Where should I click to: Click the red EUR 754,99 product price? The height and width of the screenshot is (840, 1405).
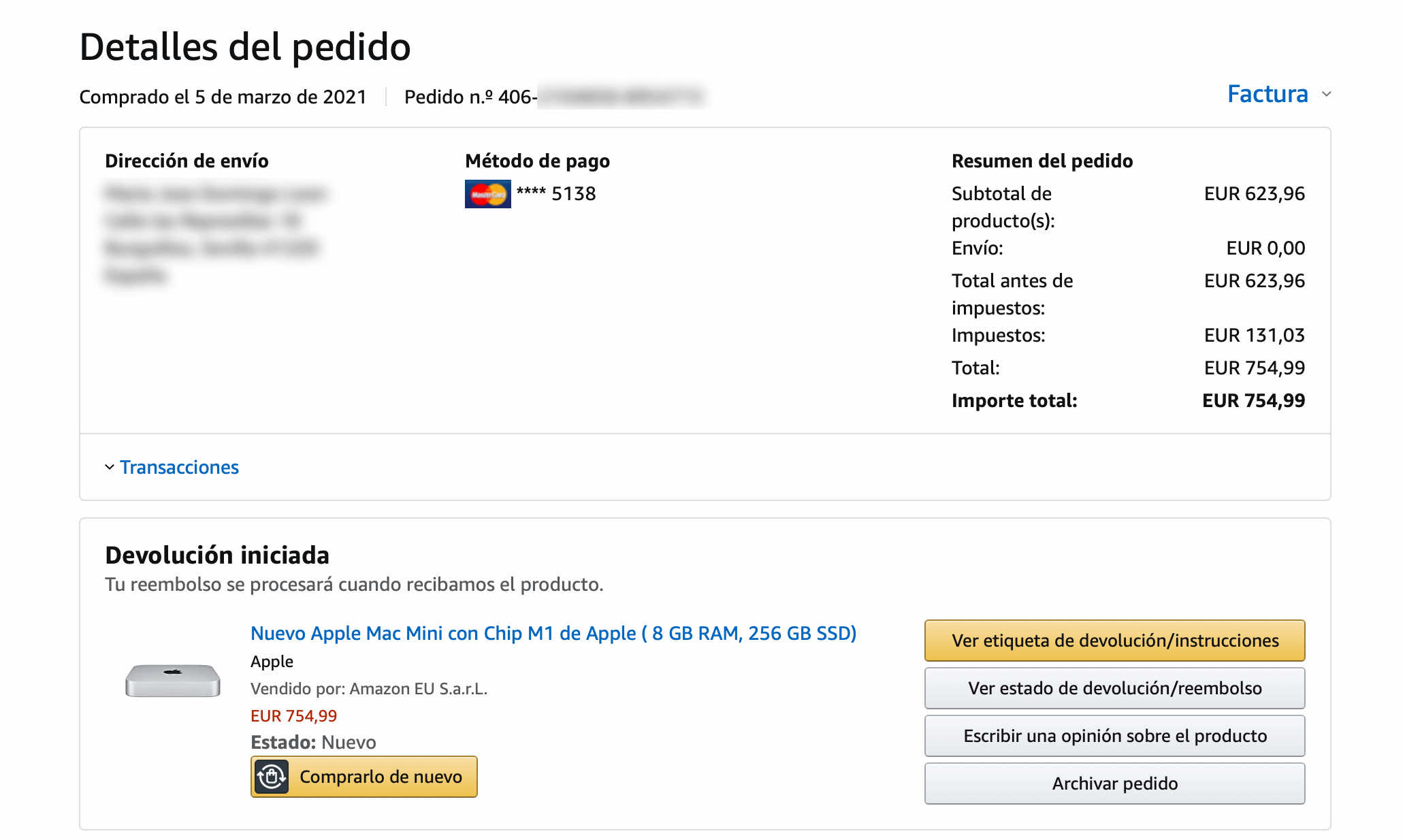coord(293,715)
